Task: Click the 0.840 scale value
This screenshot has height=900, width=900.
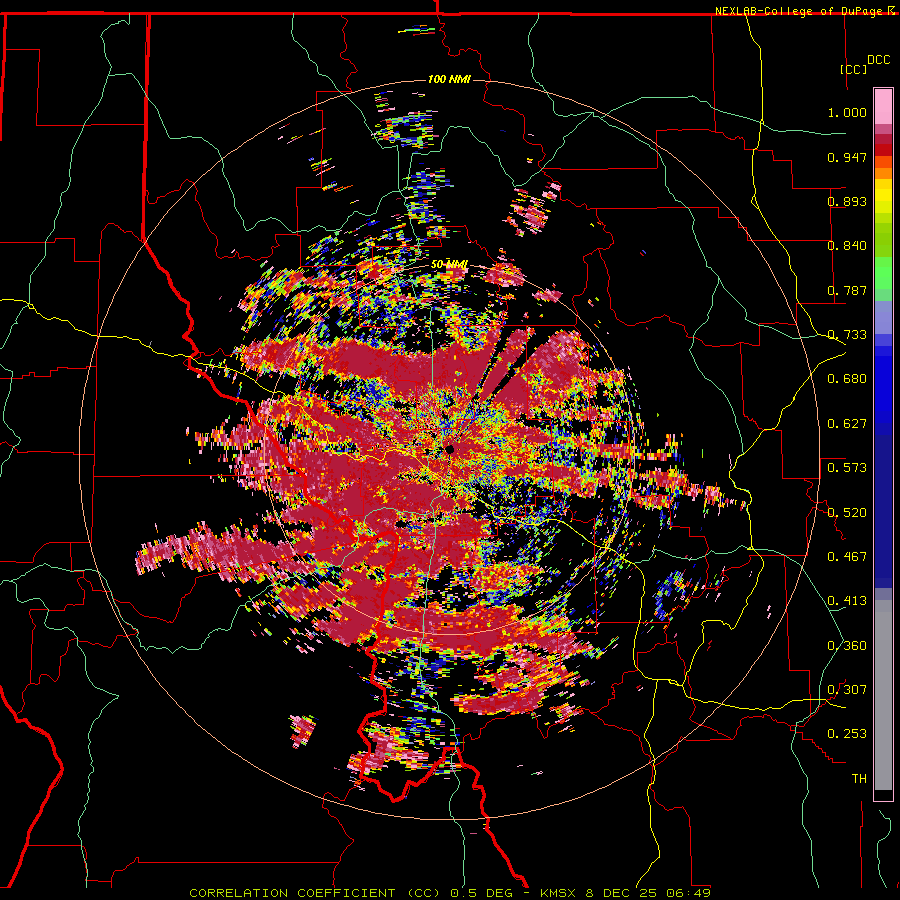Action: [x=847, y=246]
